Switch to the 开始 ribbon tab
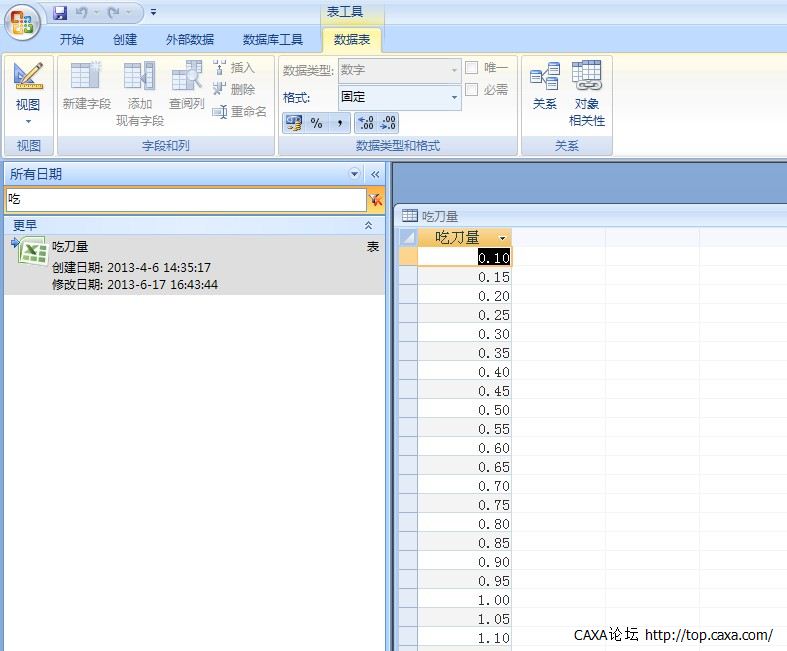Screen dimensions: 787x651 tap(72, 40)
